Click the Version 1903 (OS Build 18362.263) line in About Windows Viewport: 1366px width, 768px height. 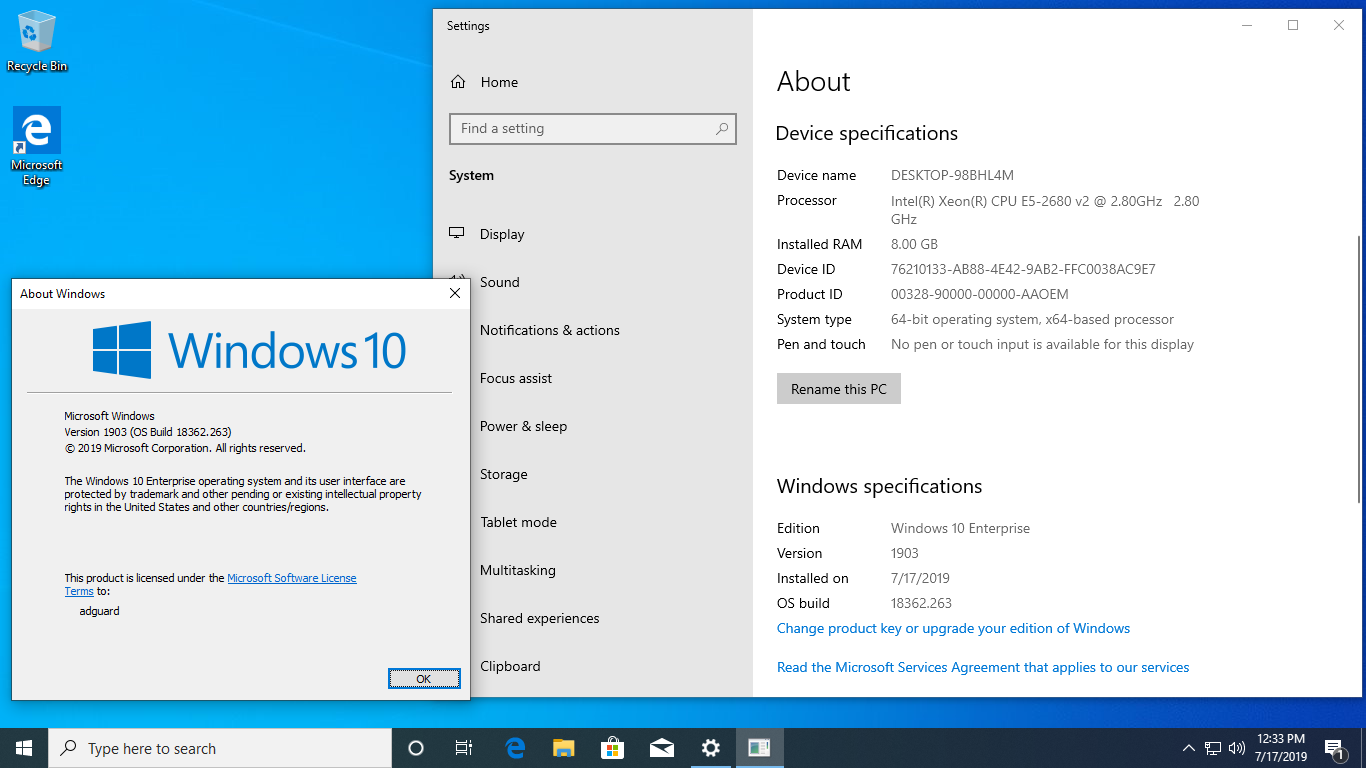[148, 432]
